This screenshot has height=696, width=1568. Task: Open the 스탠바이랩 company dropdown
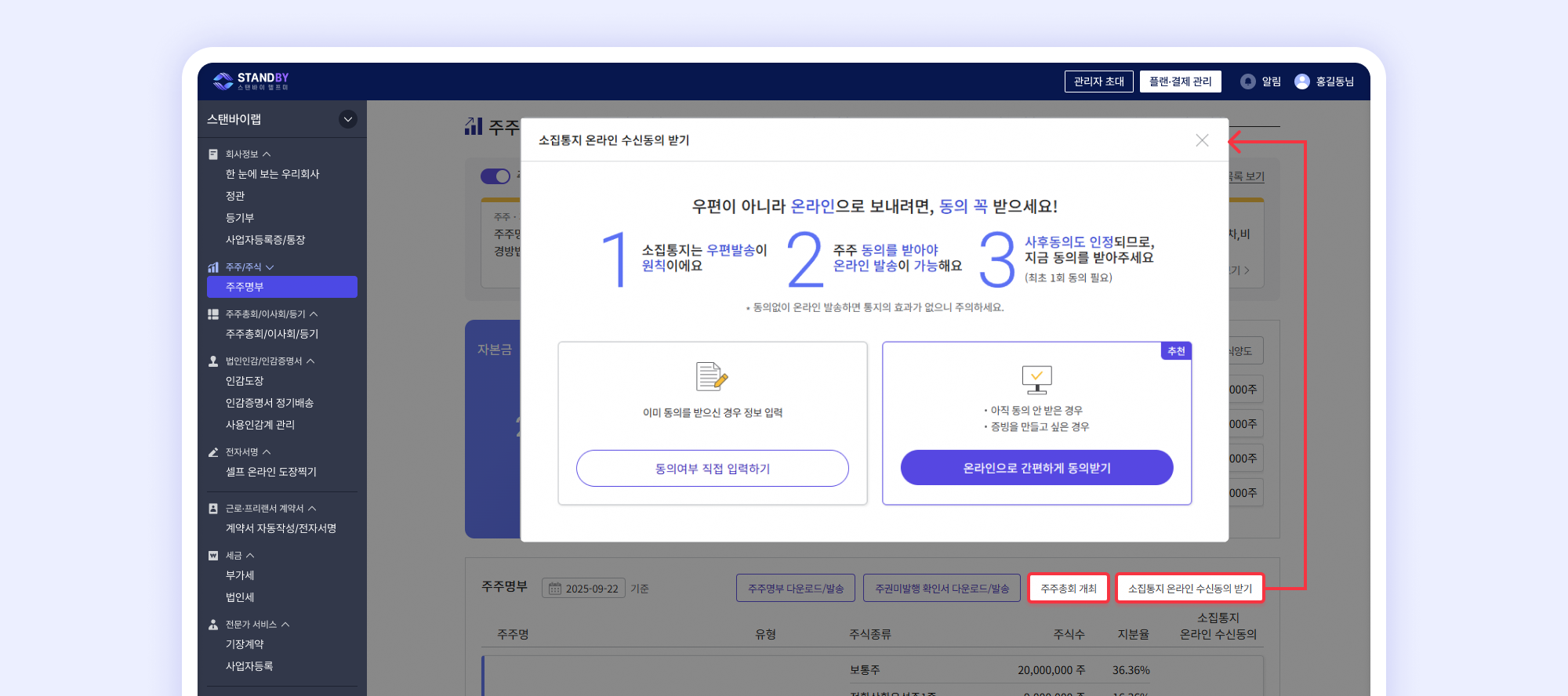pos(348,119)
